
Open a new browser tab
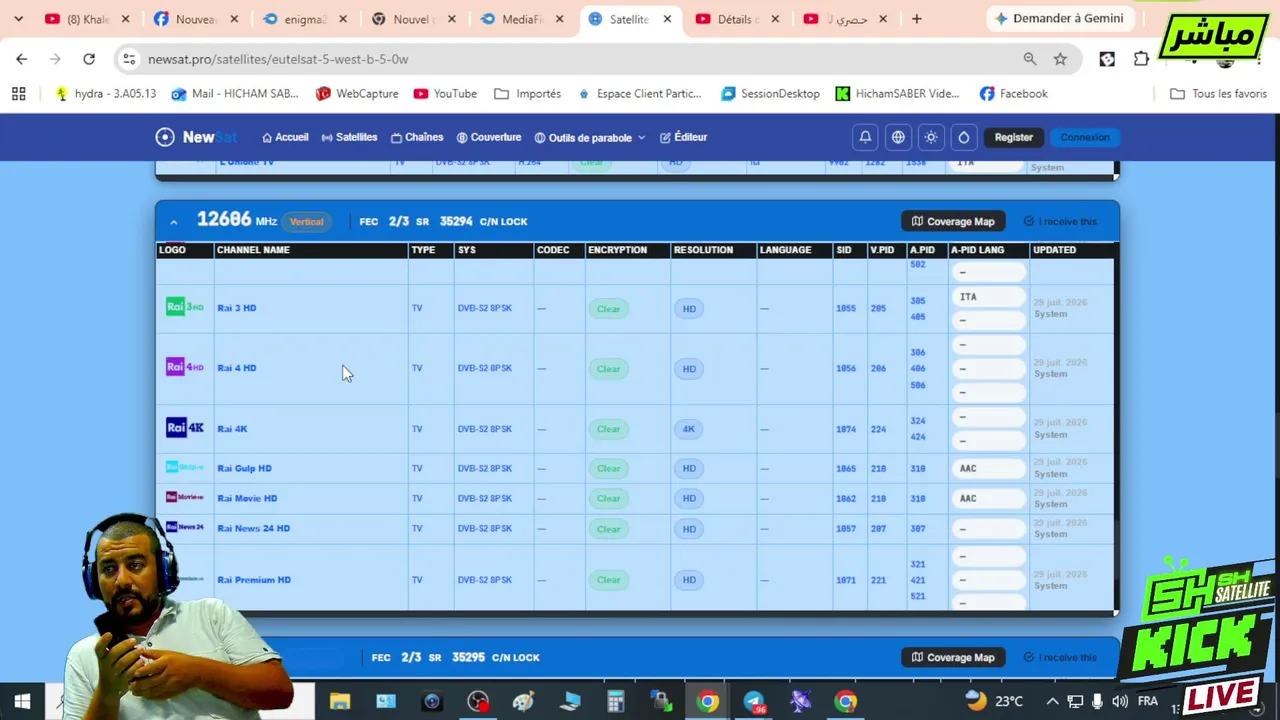point(916,19)
